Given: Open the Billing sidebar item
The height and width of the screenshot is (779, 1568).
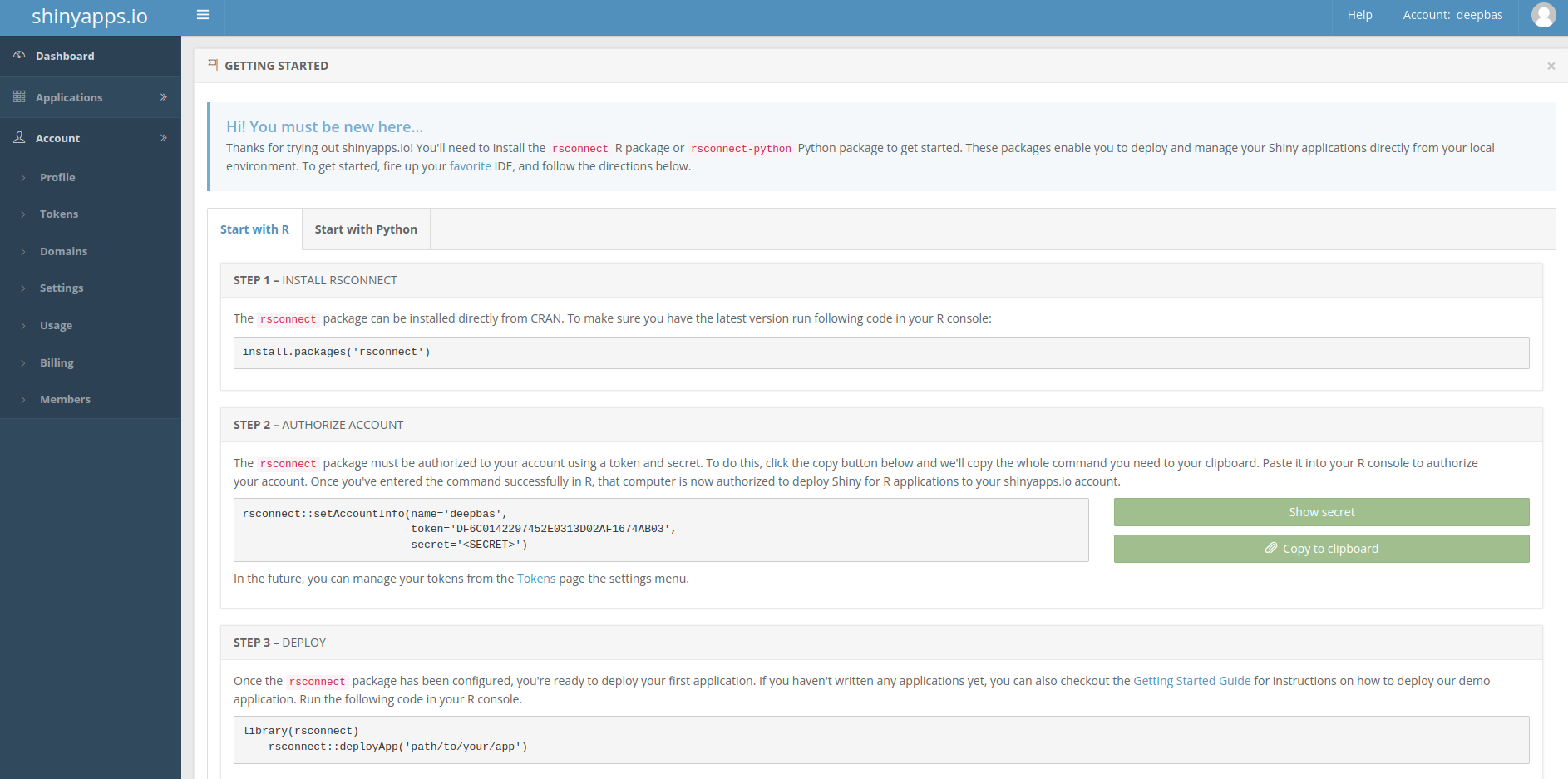Looking at the screenshot, I should click(57, 363).
